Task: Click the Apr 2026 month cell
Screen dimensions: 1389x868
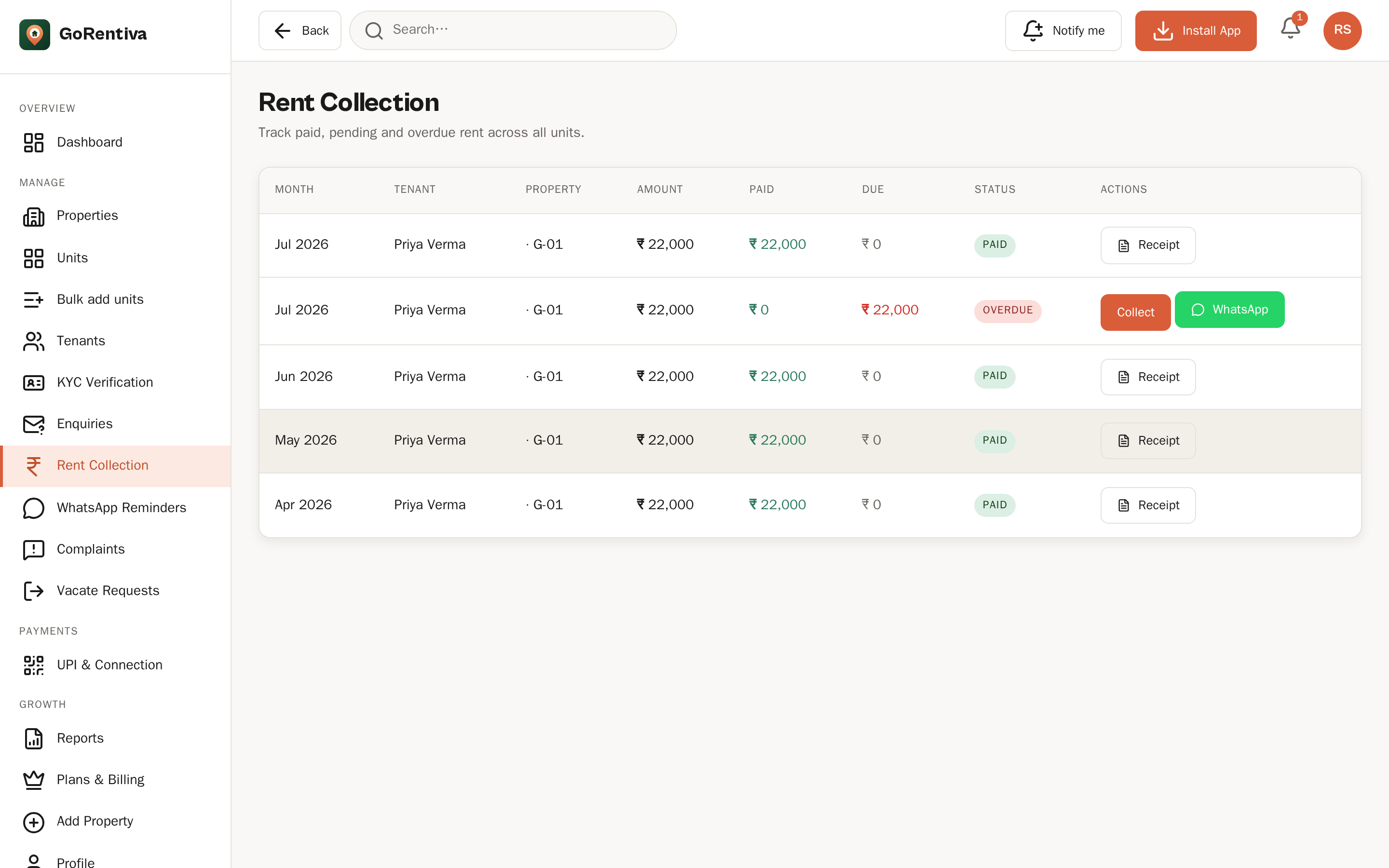Action: coord(303,504)
